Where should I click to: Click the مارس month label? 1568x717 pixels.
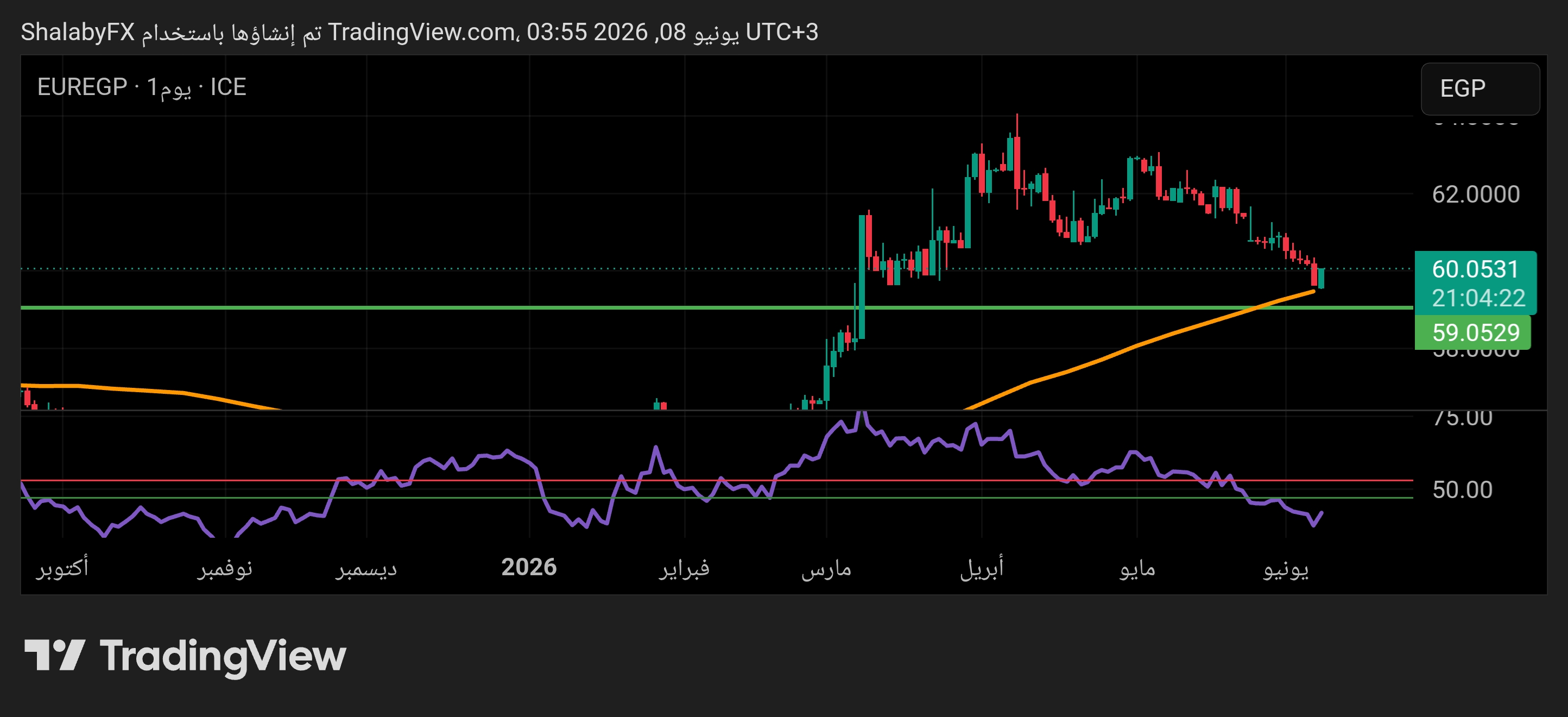click(x=826, y=569)
